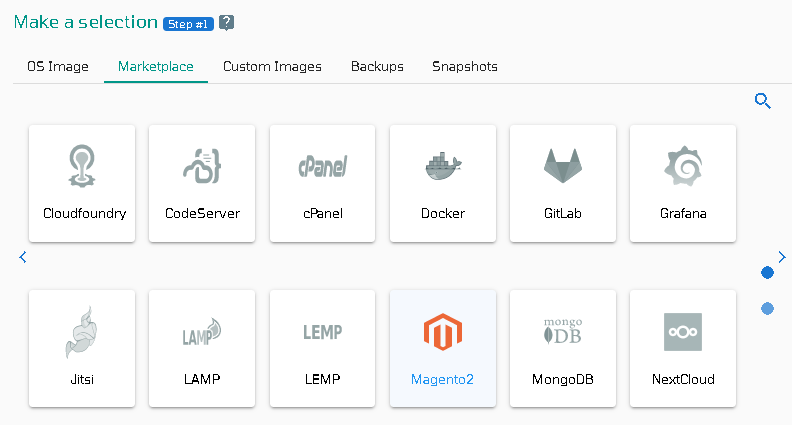Show next apps with right chevron
792x425 pixels.
click(x=782, y=257)
